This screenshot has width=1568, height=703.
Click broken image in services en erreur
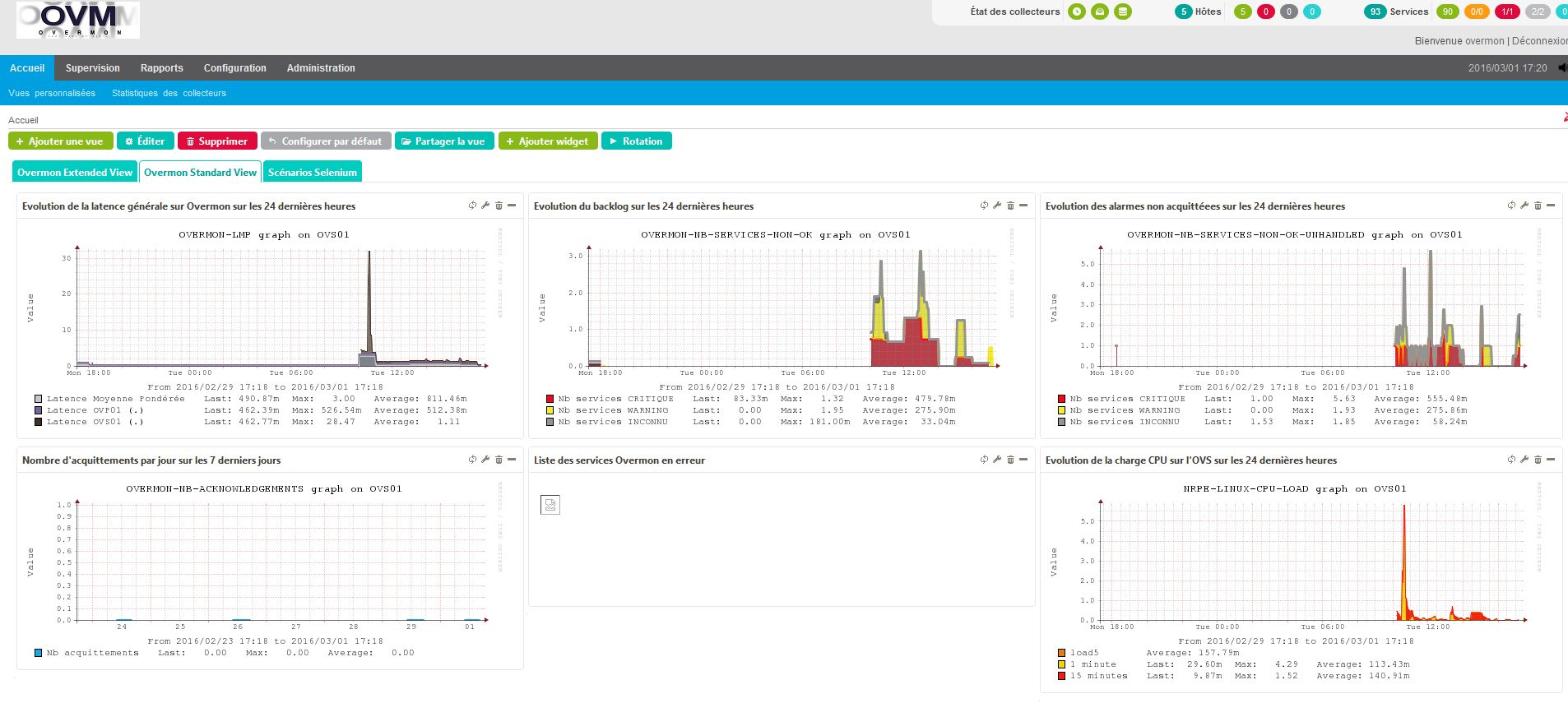tap(550, 505)
